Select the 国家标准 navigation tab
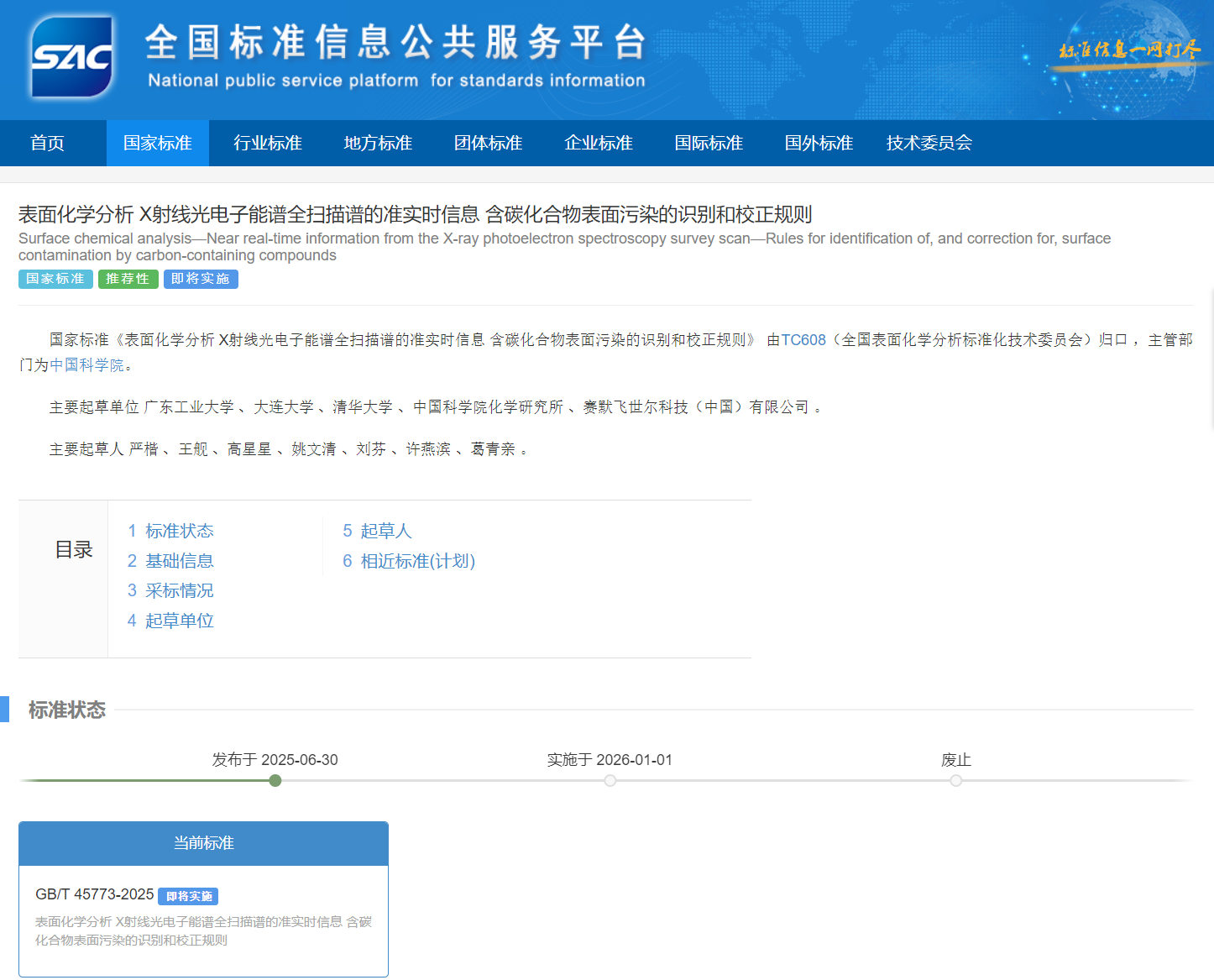This screenshot has height=980, width=1214. click(158, 144)
